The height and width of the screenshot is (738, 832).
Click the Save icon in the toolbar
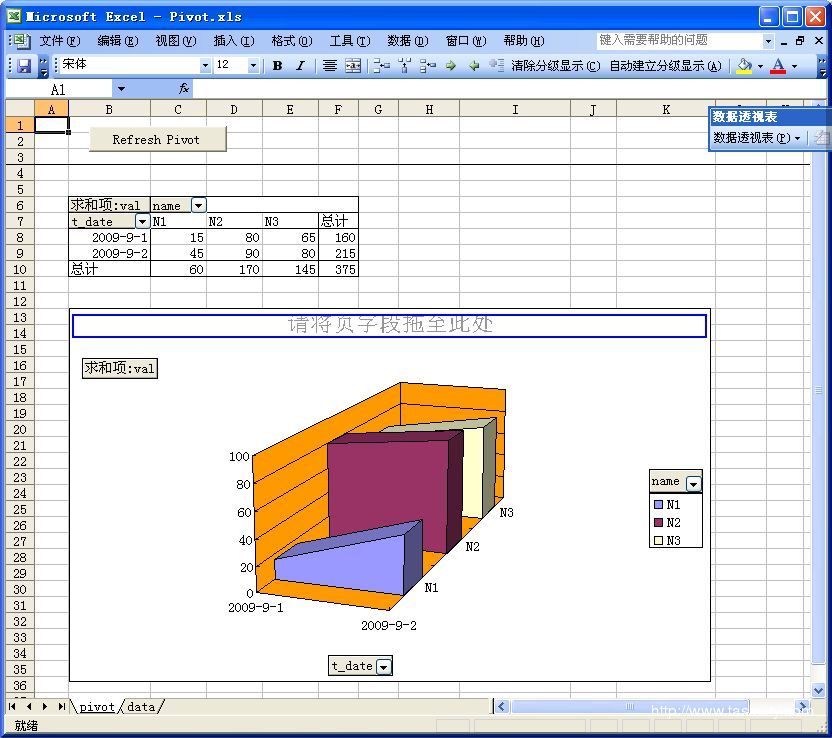pyautogui.click(x=24, y=66)
